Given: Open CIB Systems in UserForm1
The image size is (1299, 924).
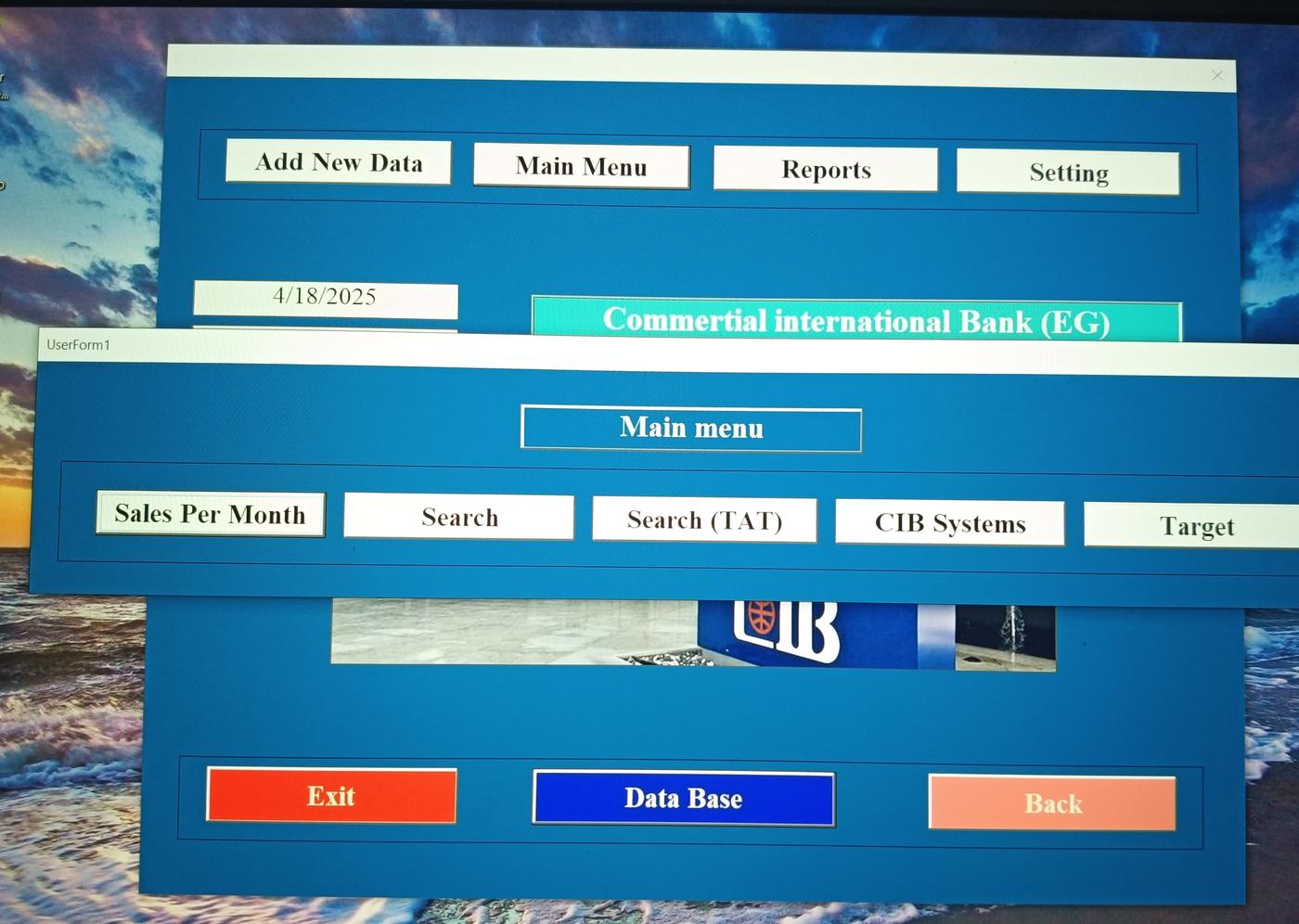Looking at the screenshot, I should 950,523.
